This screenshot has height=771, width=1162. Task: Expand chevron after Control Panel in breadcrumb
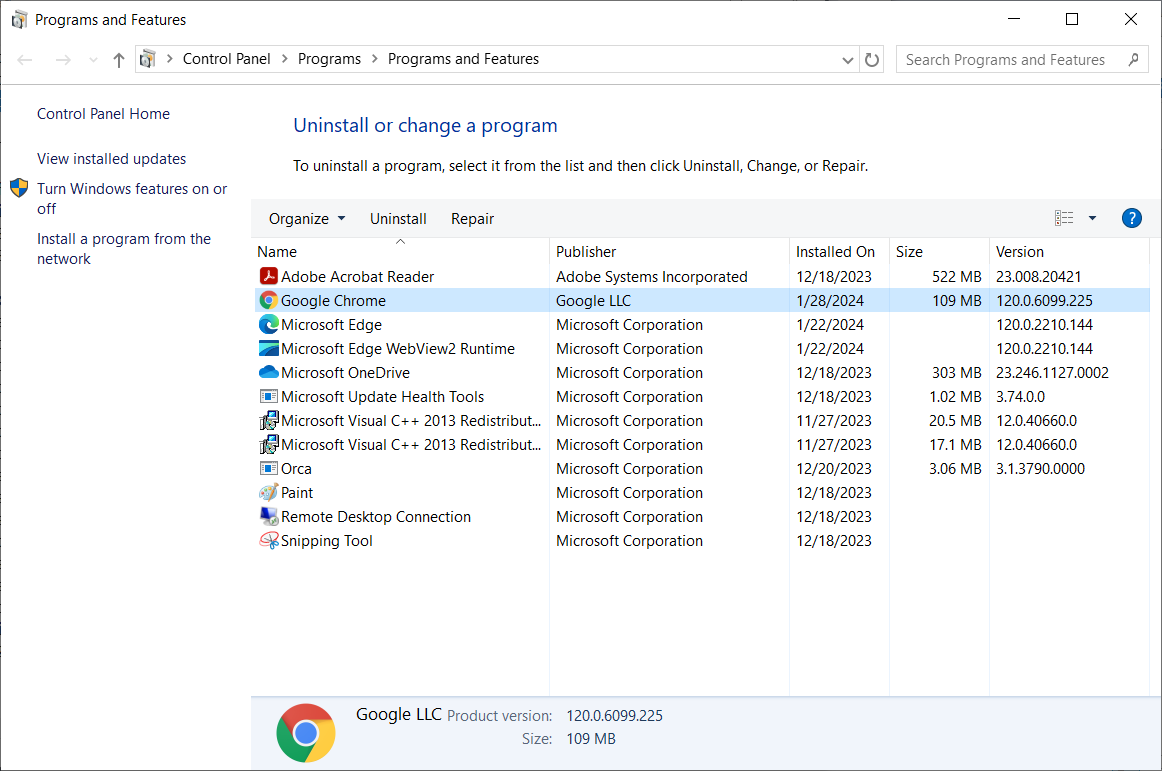285,59
